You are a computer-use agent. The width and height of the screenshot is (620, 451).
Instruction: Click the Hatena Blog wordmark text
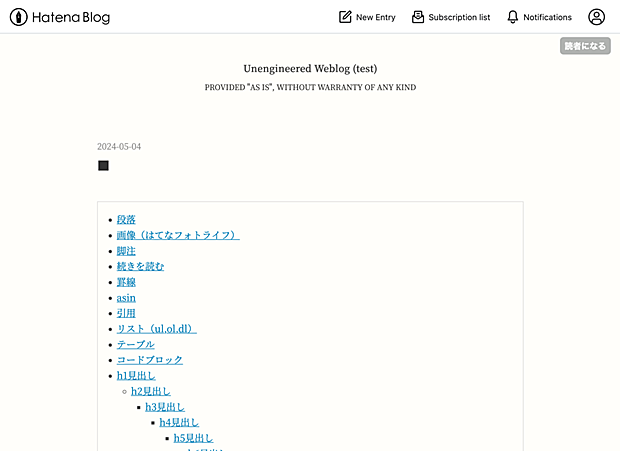tap(71, 17)
